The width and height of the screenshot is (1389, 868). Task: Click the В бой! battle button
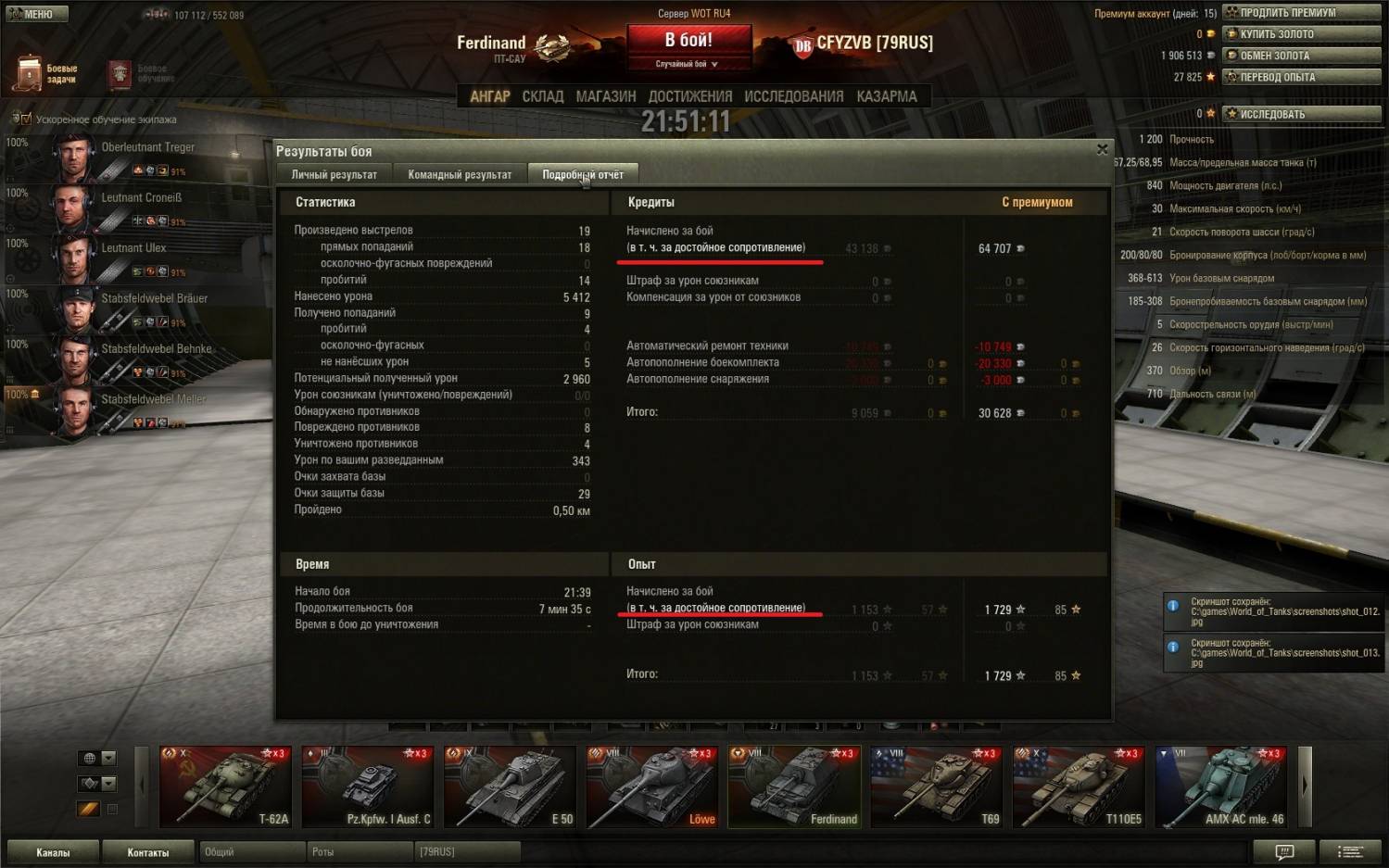(688, 40)
